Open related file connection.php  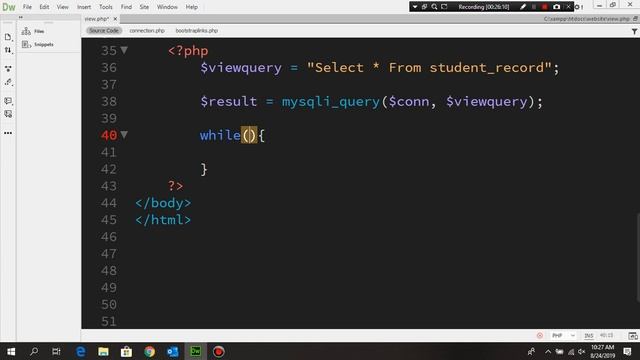(x=147, y=31)
